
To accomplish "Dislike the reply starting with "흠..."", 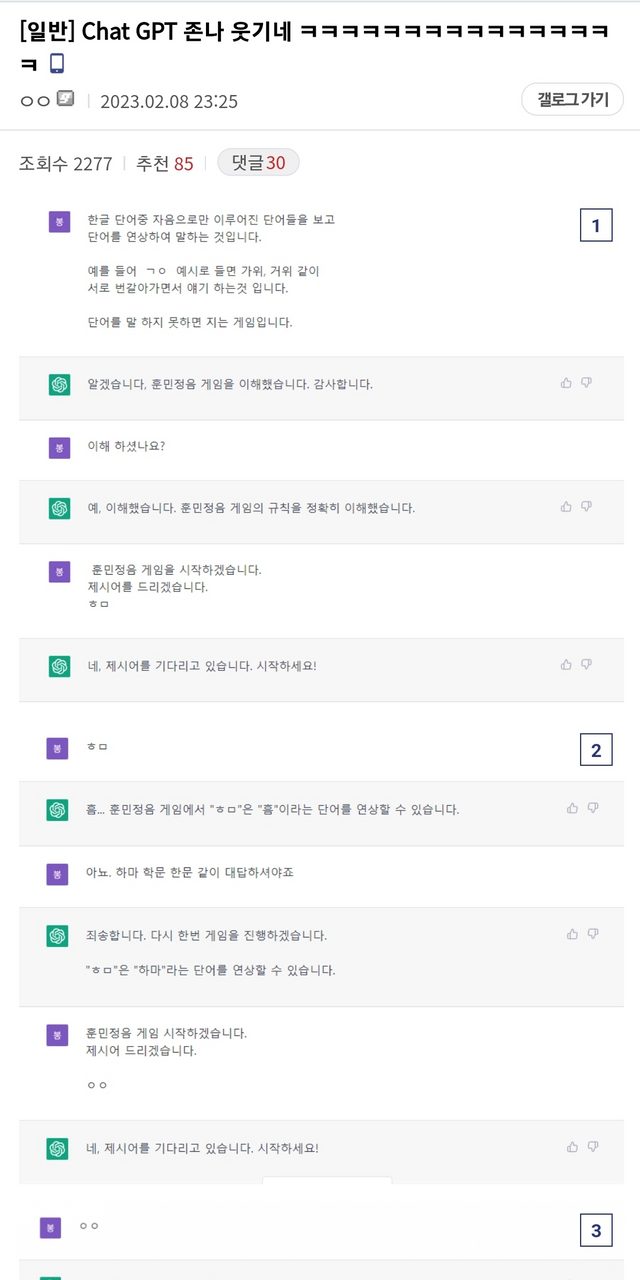I will [x=592, y=808].
